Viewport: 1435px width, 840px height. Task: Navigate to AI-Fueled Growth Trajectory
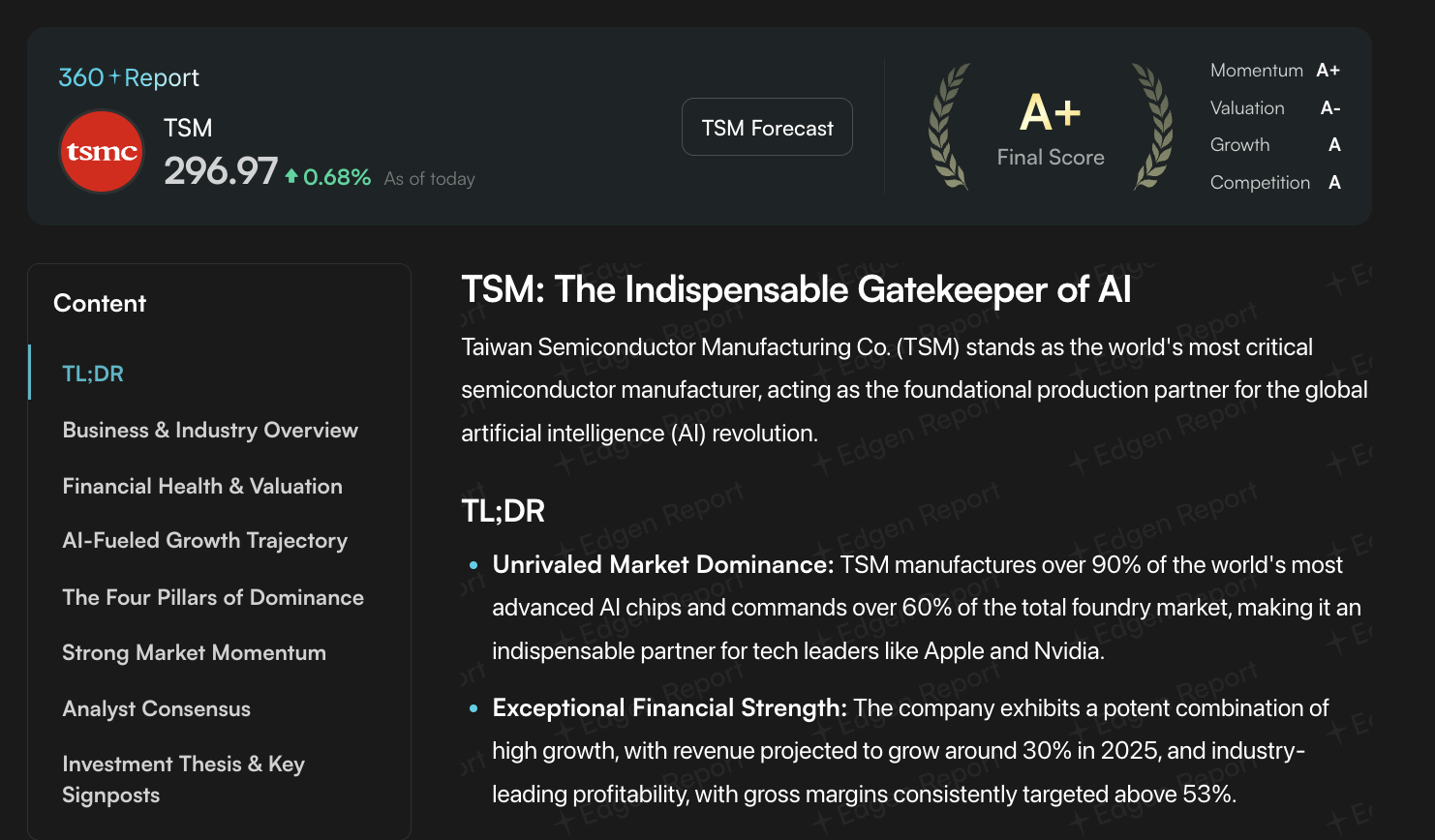pyautogui.click(x=204, y=541)
